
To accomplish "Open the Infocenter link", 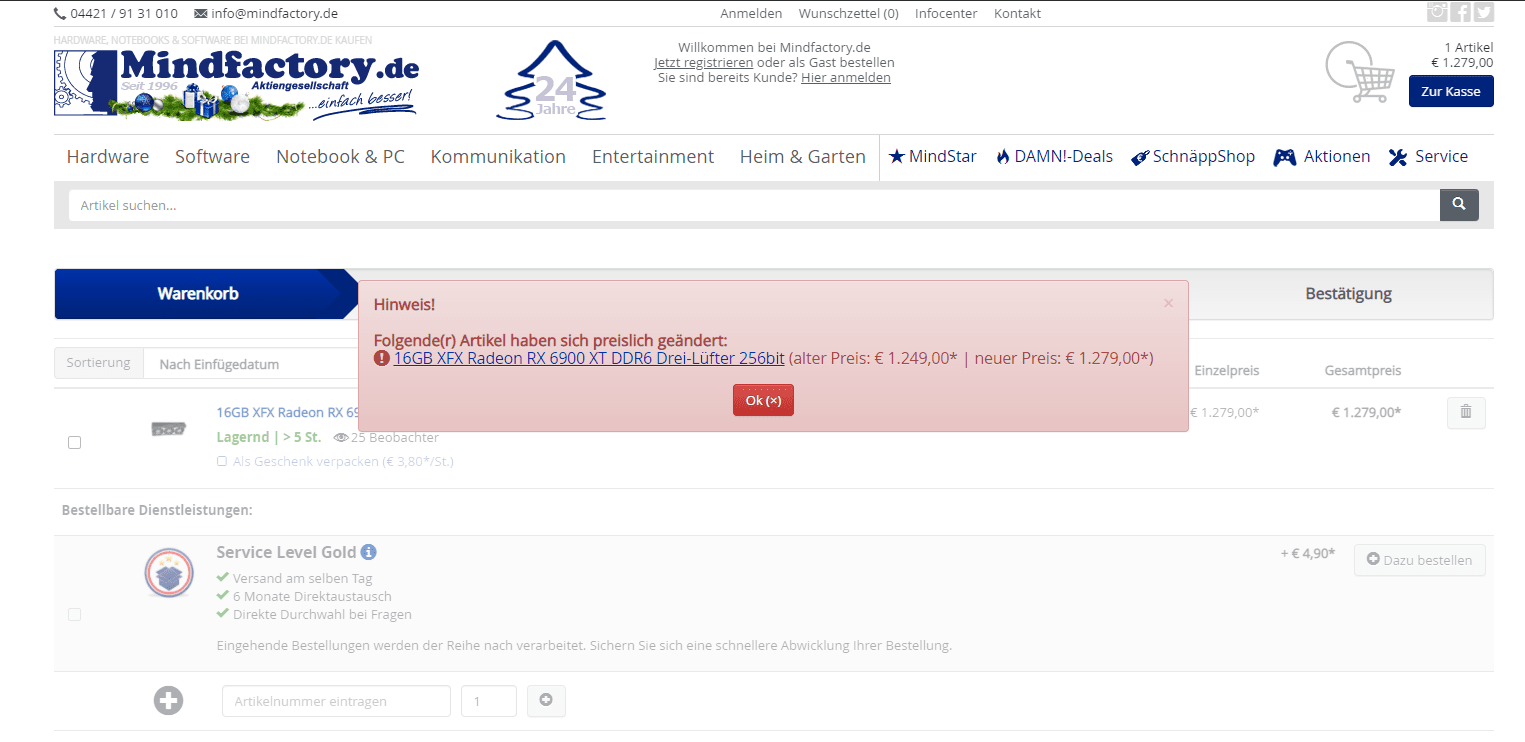I will [946, 13].
